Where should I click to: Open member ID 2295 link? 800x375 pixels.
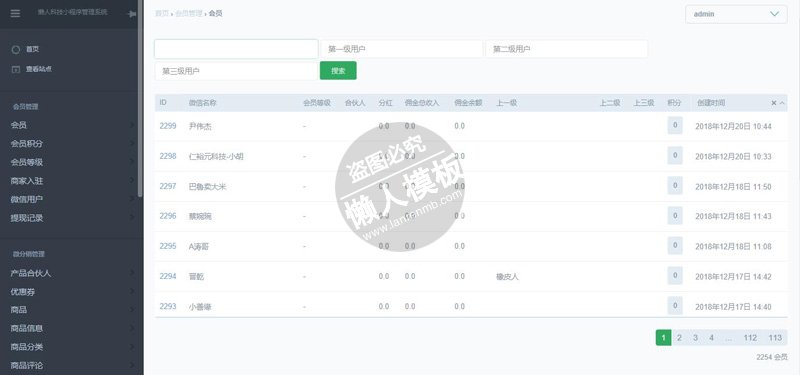(x=168, y=246)
